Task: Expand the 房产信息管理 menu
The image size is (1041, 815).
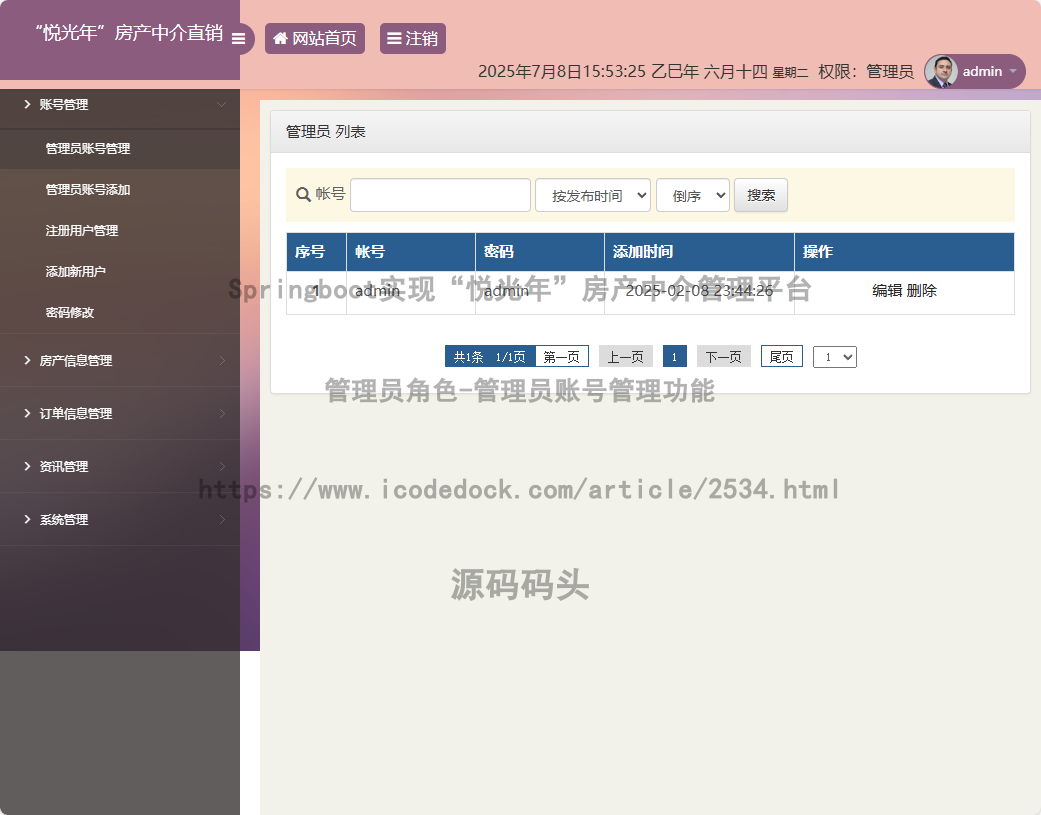Action: click(x=120, y=360)
